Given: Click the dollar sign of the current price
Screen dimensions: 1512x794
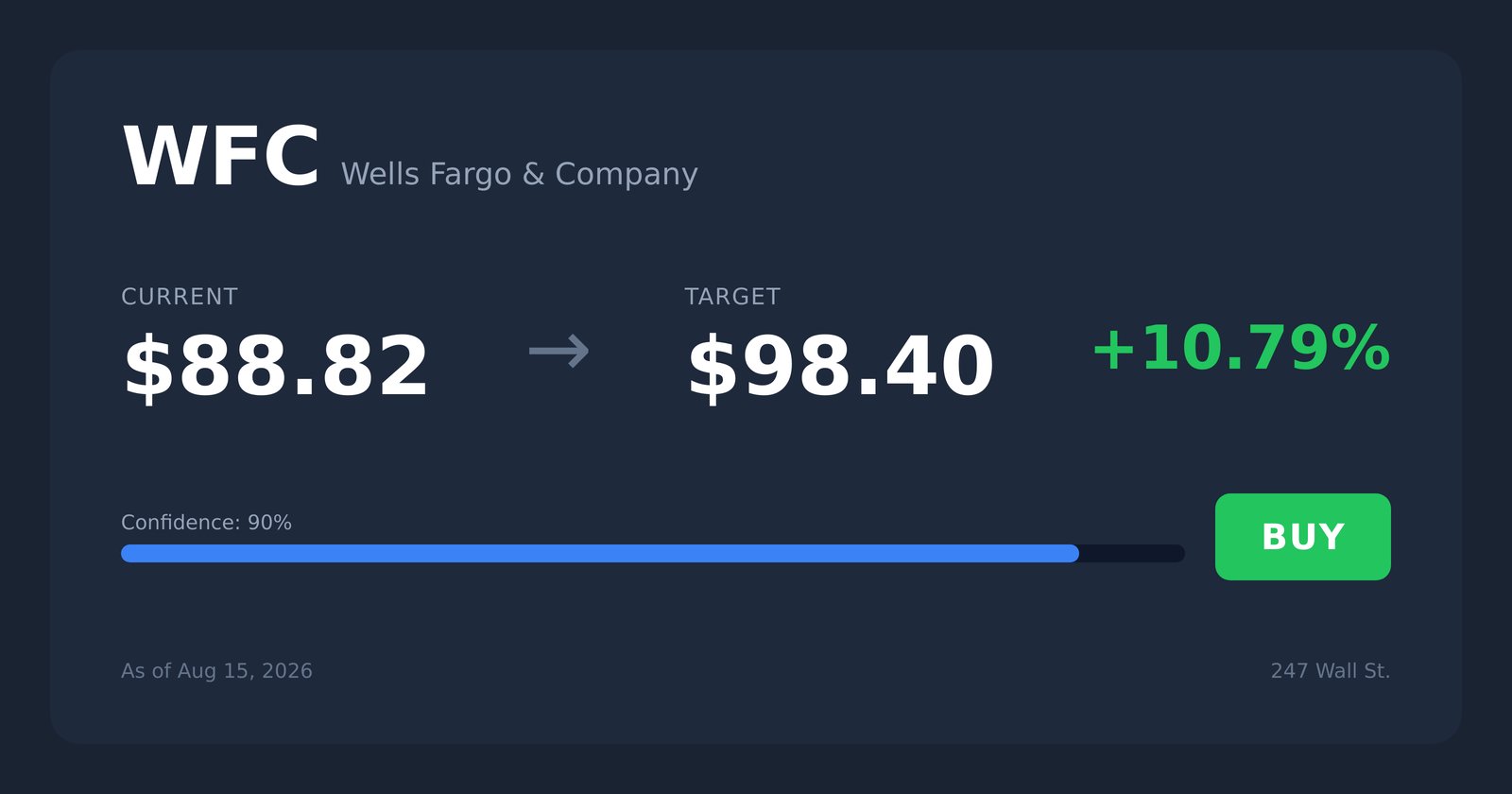Looking at the screenshot, I should (x=148, y=369).
